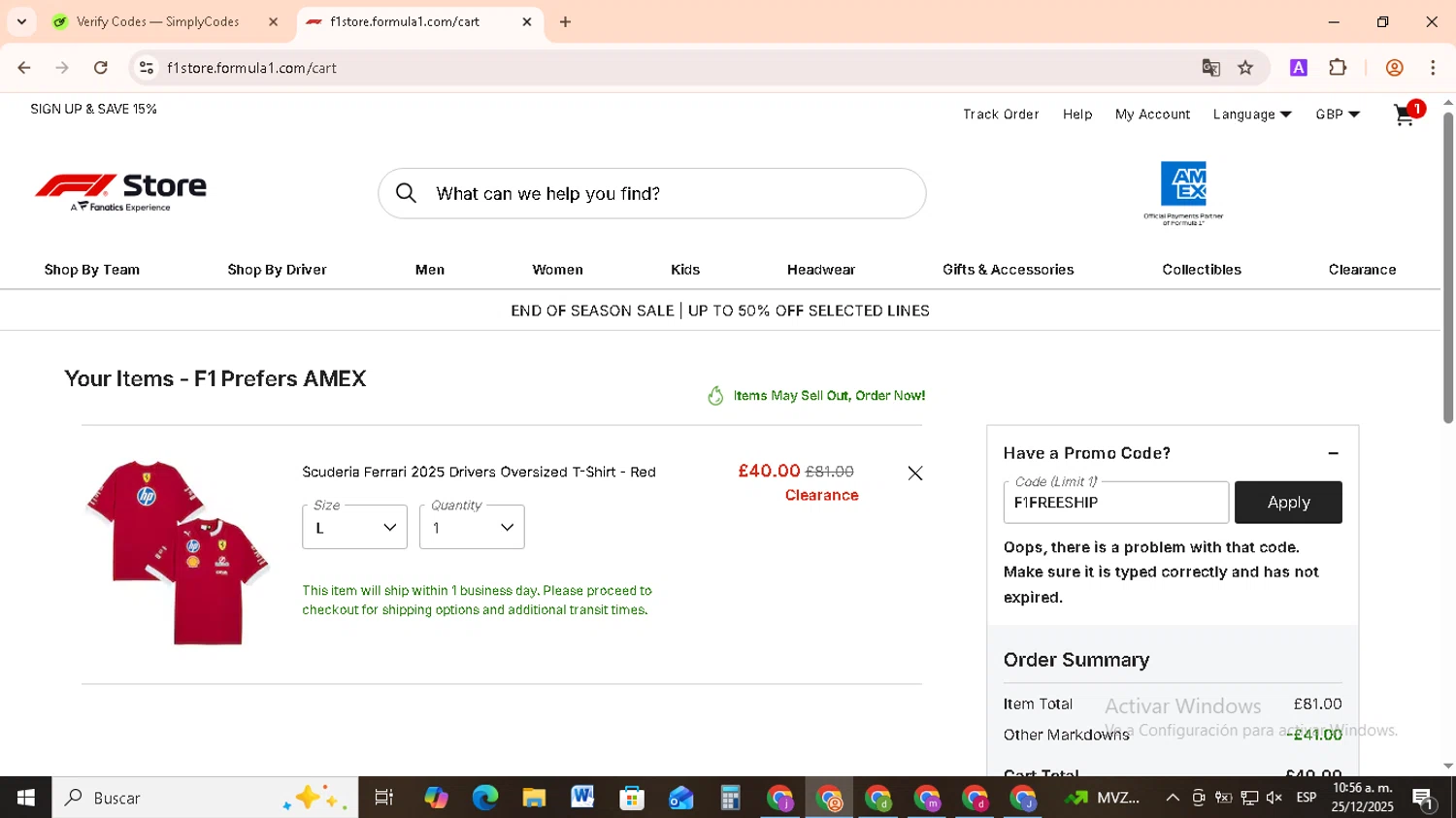Open the Chrome three-dot menu
The width and height of the screenshot is (1456, 818).
pos(1433,68)
